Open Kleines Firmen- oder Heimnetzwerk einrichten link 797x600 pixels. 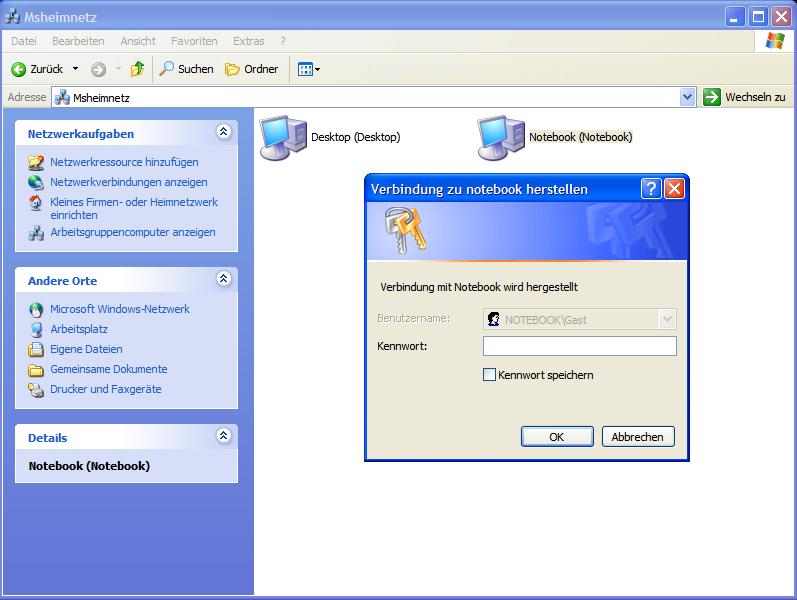click(x=134, y=208)
